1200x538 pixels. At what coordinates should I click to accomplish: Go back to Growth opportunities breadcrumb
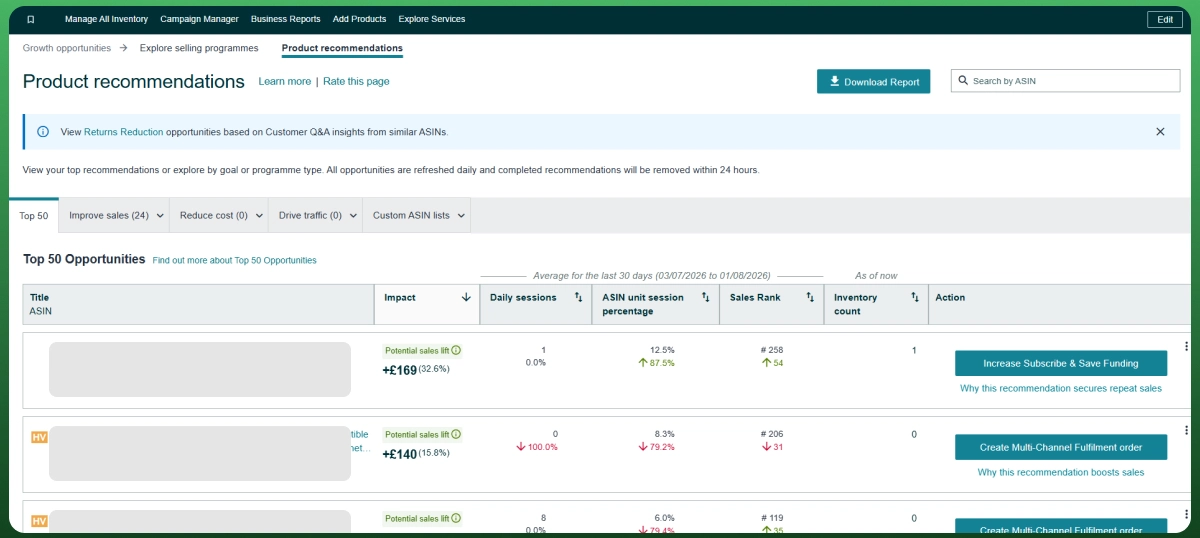[67, 48]
